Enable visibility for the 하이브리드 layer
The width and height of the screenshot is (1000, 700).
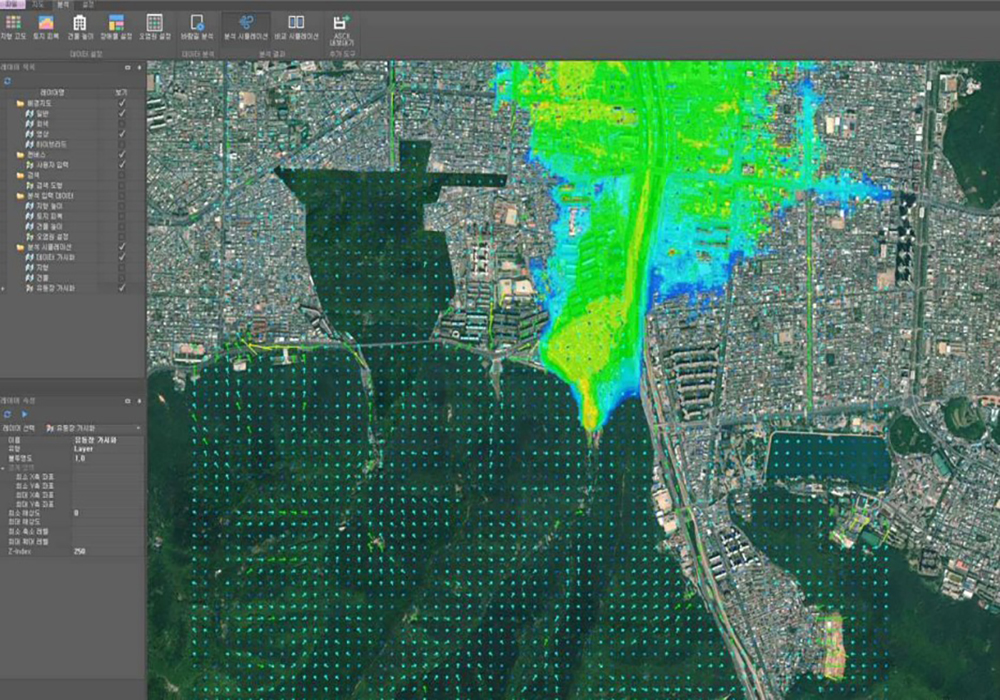pos(122,144)
